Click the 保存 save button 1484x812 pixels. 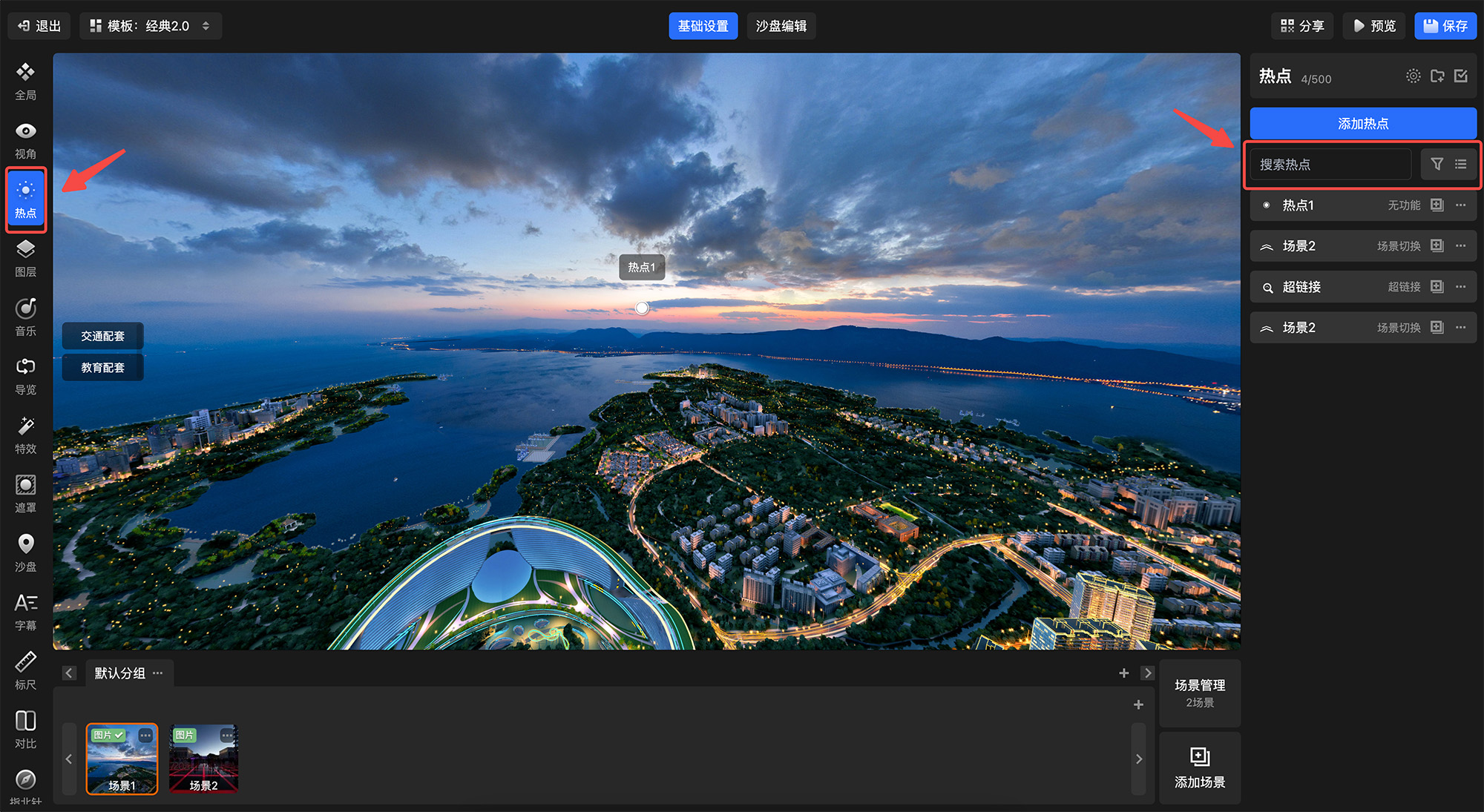(x=1445, y=26)
